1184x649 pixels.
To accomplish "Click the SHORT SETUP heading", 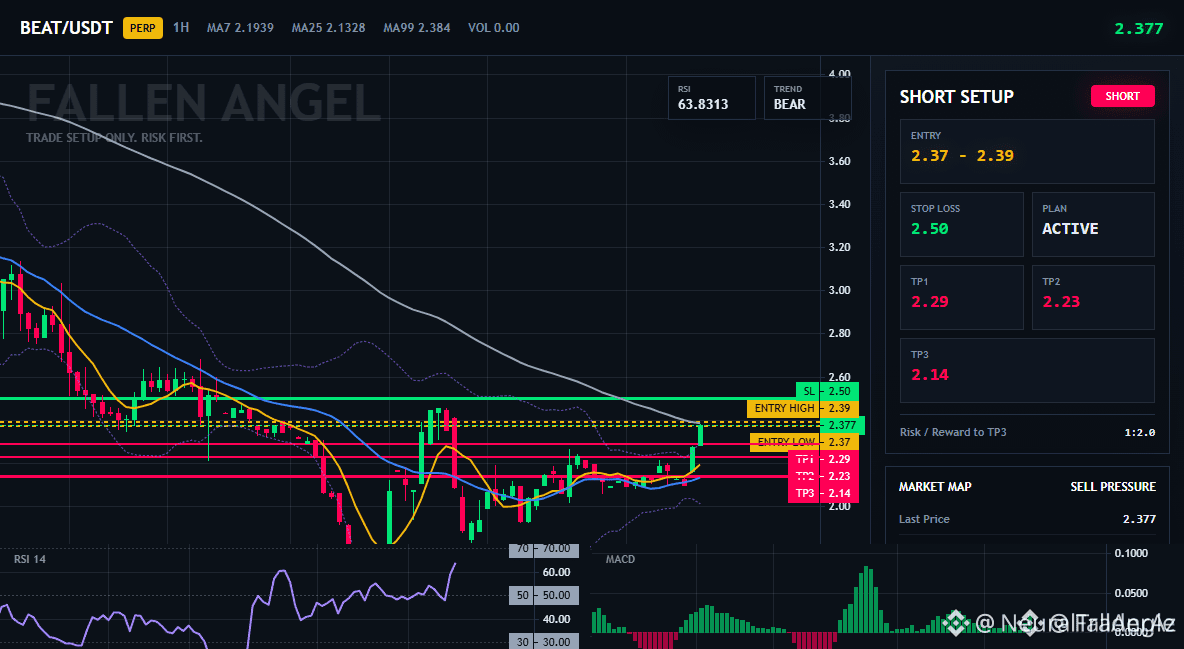I will (957, 97).
